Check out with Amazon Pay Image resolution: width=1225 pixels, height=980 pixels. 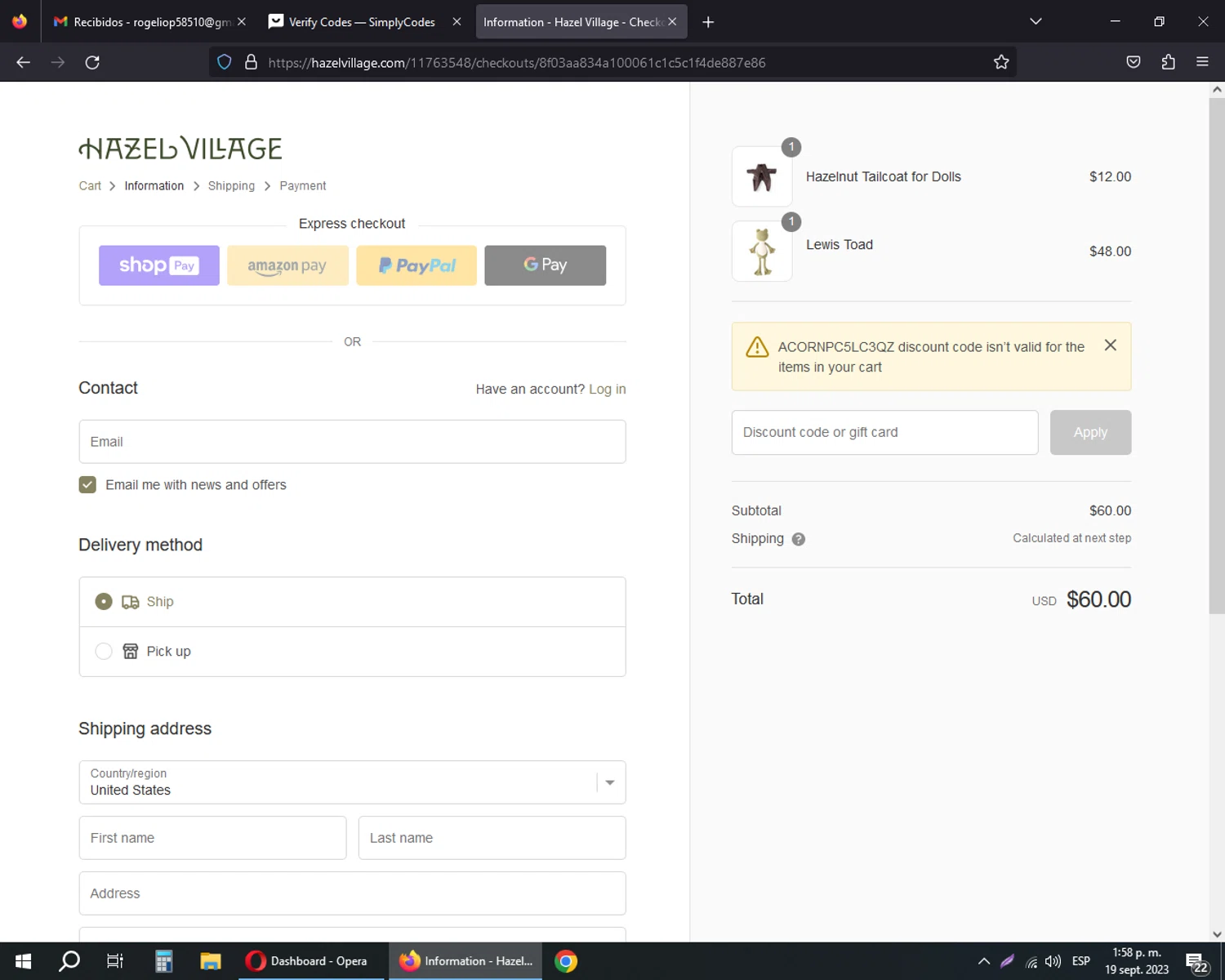pos(287,265)
